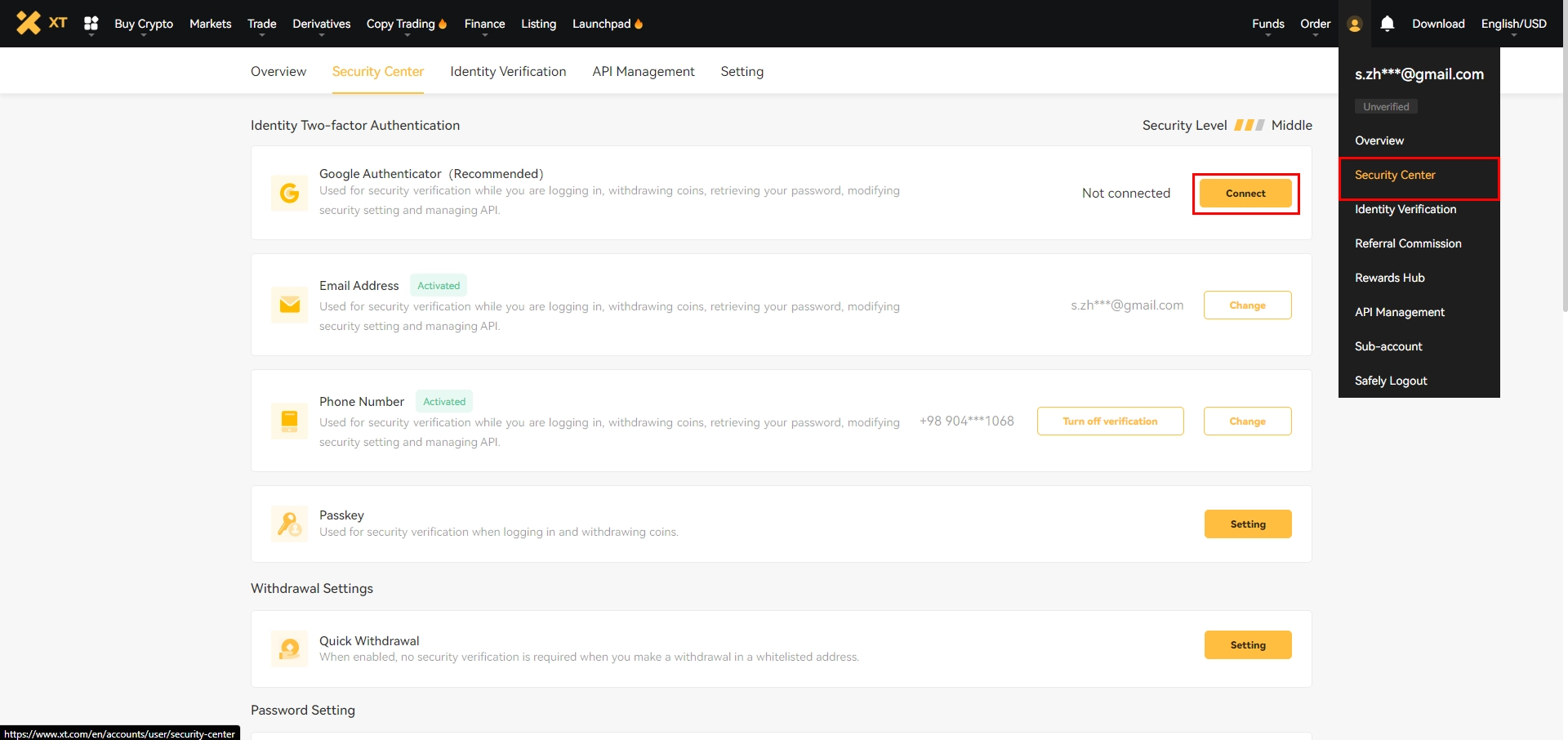
Task: Open the Download menu
Action: [x=1439, y=24]
